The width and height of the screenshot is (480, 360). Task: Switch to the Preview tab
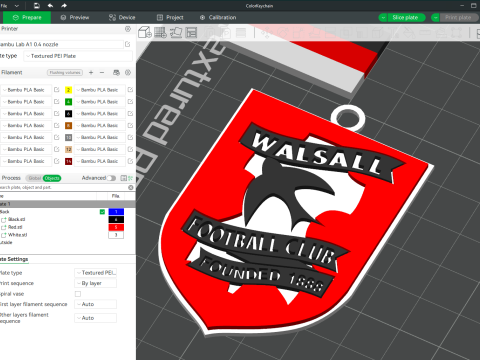(x=75, y=17)
